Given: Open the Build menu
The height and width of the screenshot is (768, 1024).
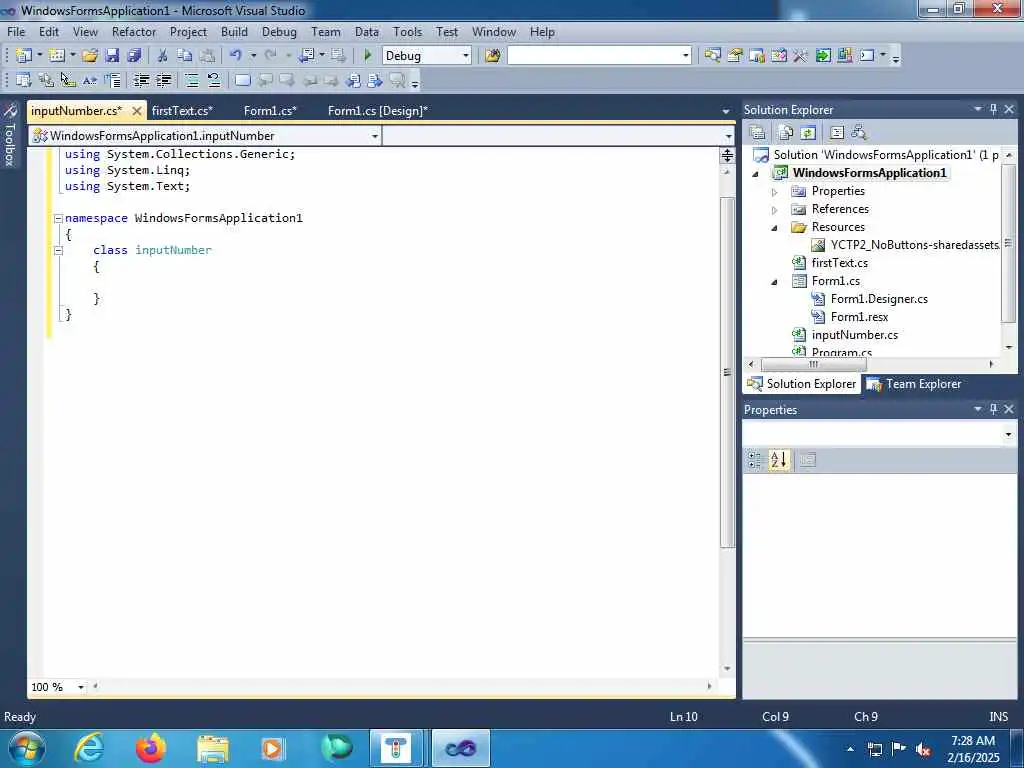Looking at the screenshot, I should tap(234, 31).
